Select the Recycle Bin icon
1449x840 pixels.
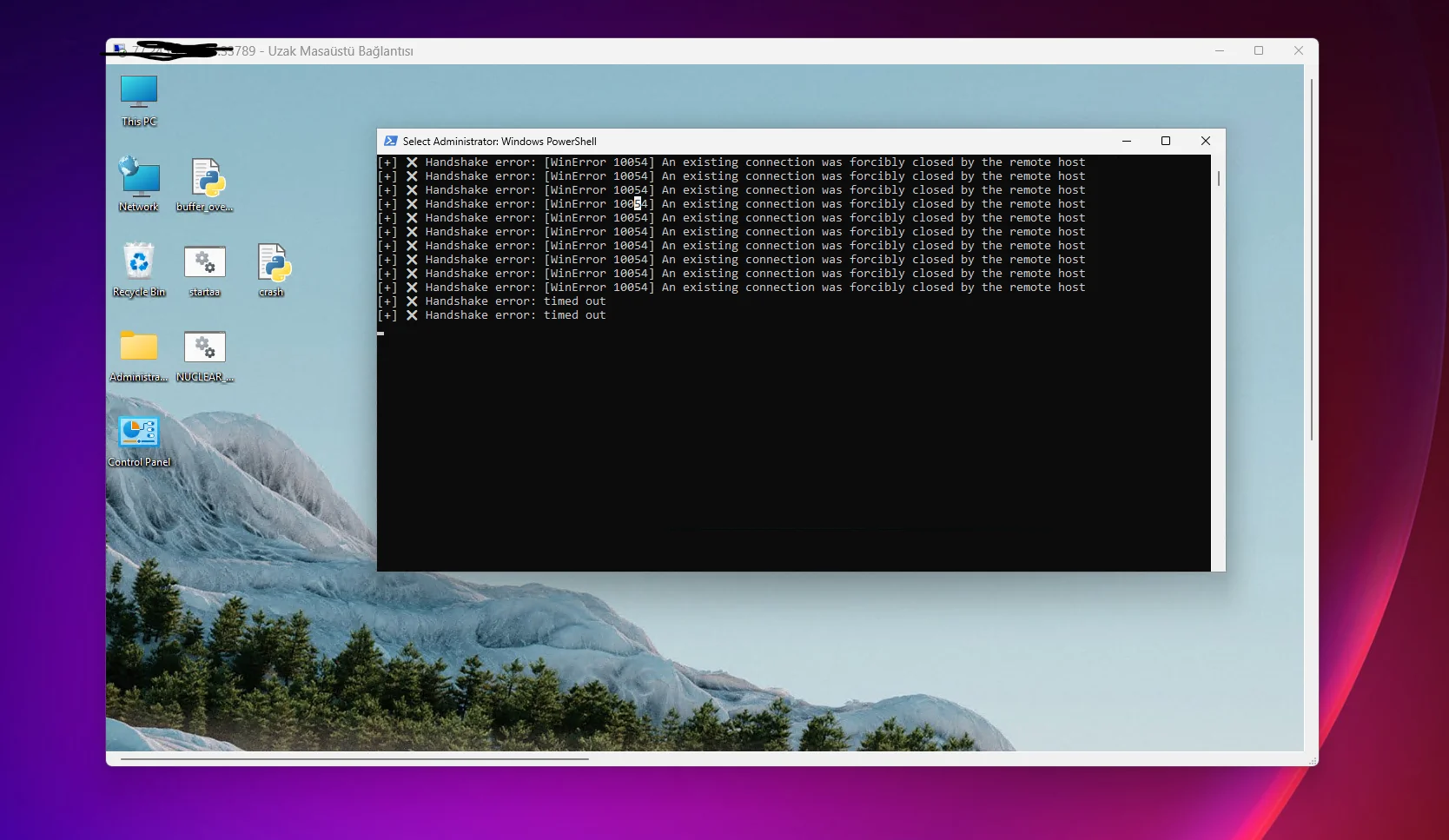(139, 269)
